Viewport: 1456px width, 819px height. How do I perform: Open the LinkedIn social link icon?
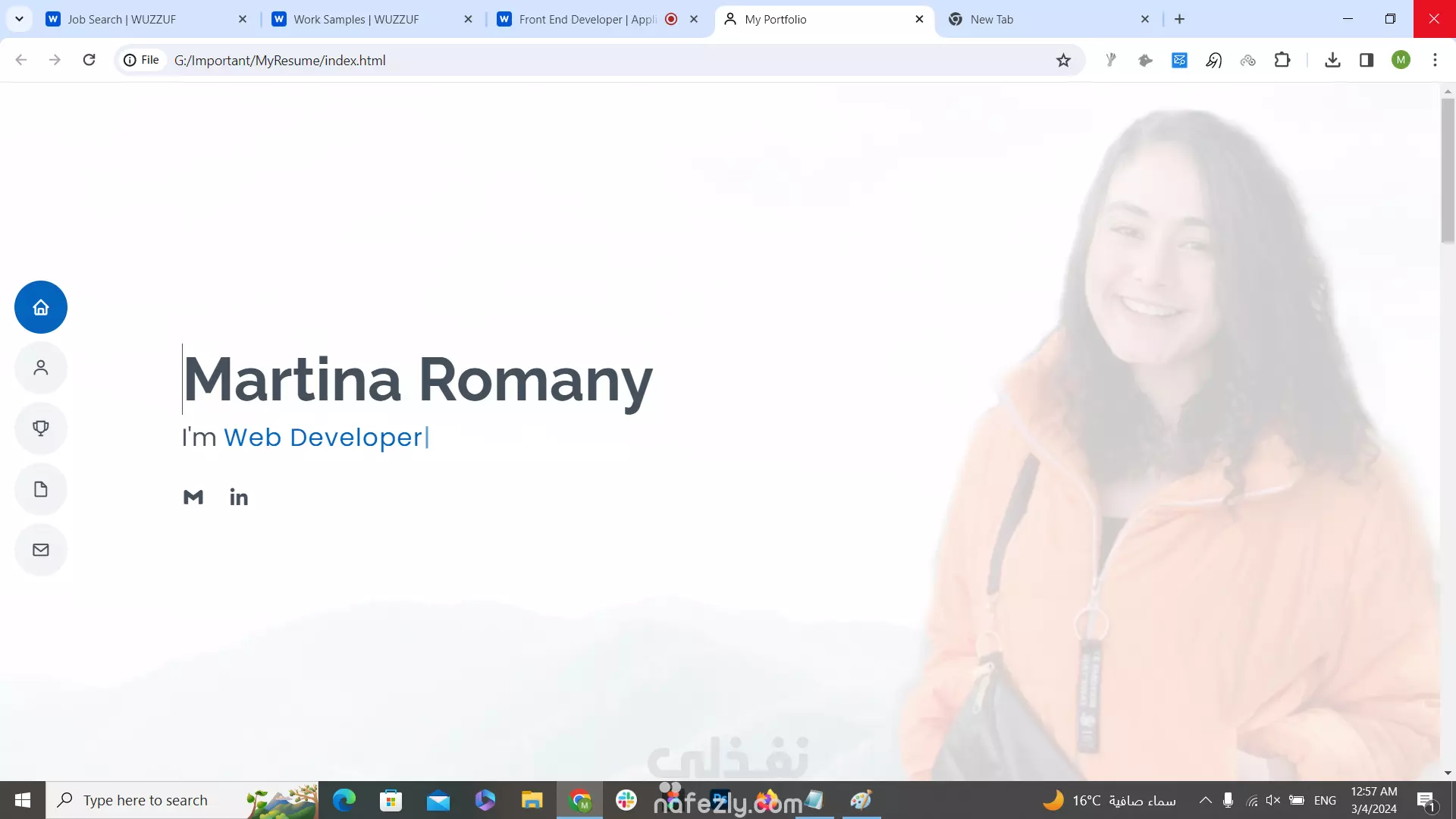point(239,497)
